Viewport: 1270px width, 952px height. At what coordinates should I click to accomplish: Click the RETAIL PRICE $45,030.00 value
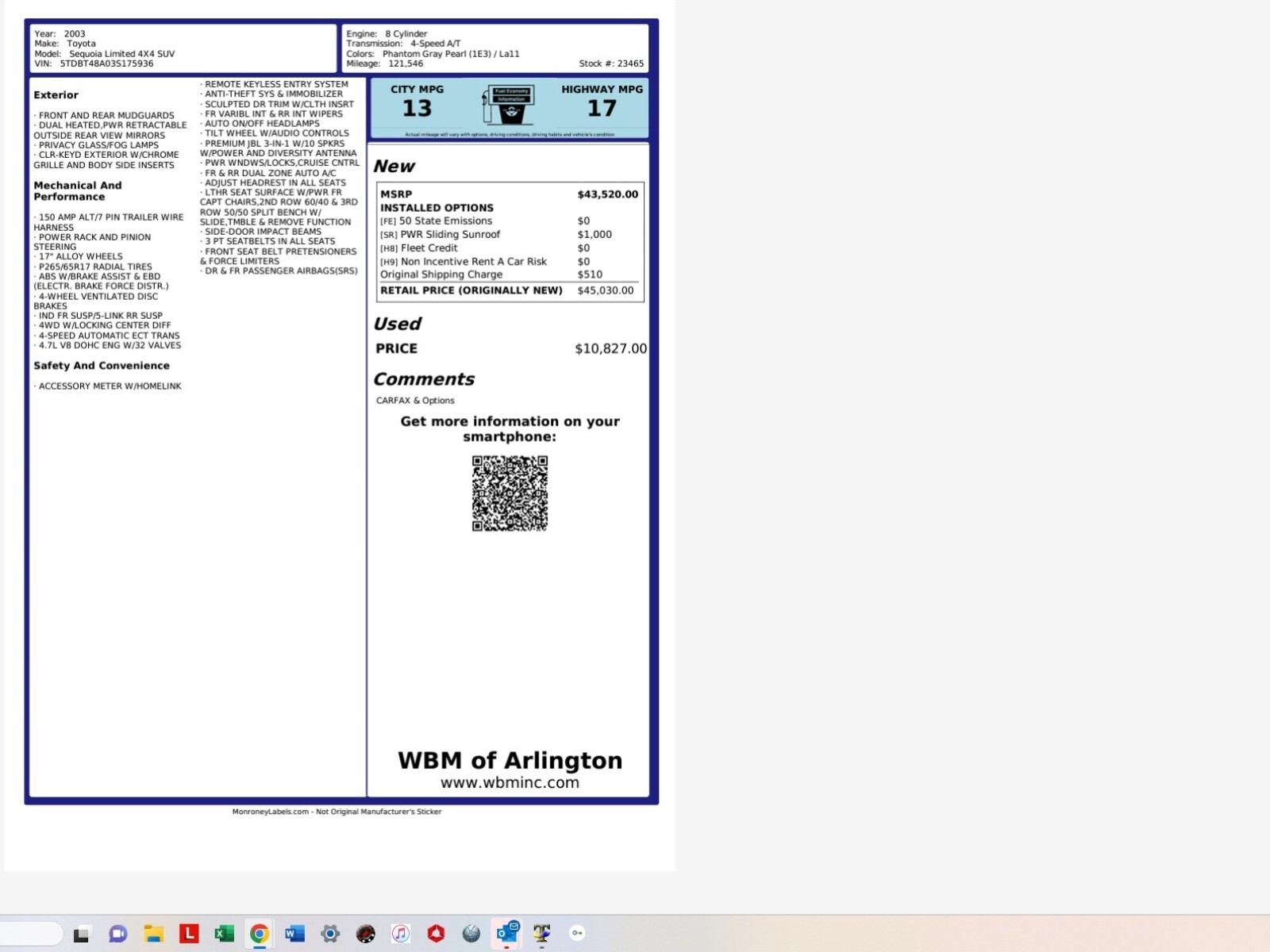(605, 290)
